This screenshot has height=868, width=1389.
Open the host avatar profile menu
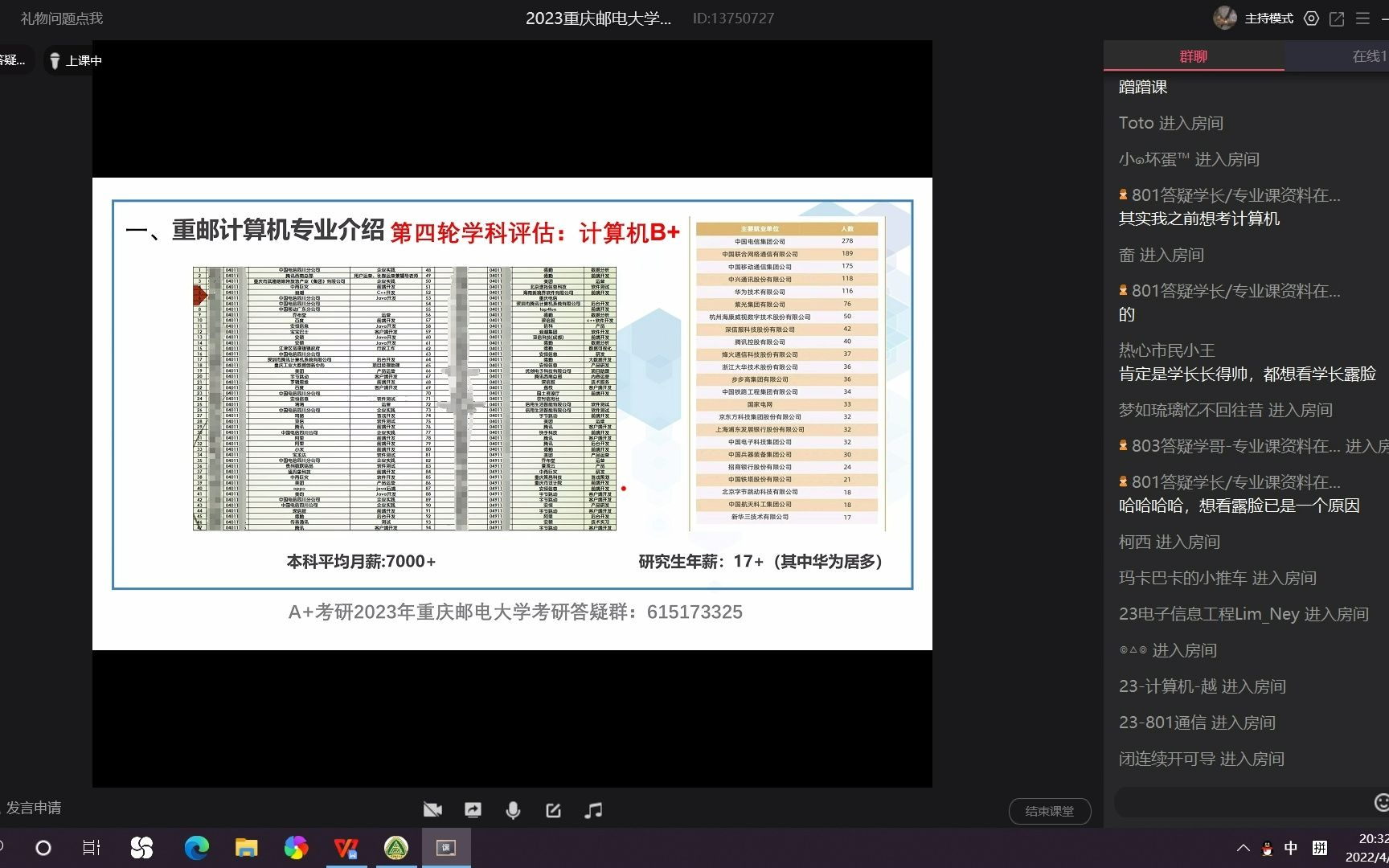click(x=1224, y=17)
